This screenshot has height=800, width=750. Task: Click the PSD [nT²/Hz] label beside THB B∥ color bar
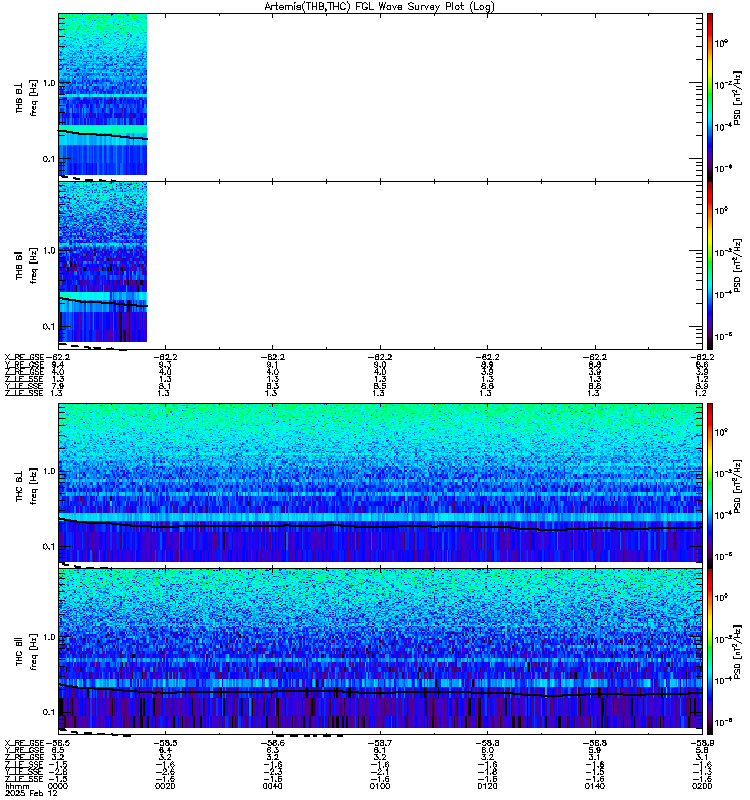(737, 265)
